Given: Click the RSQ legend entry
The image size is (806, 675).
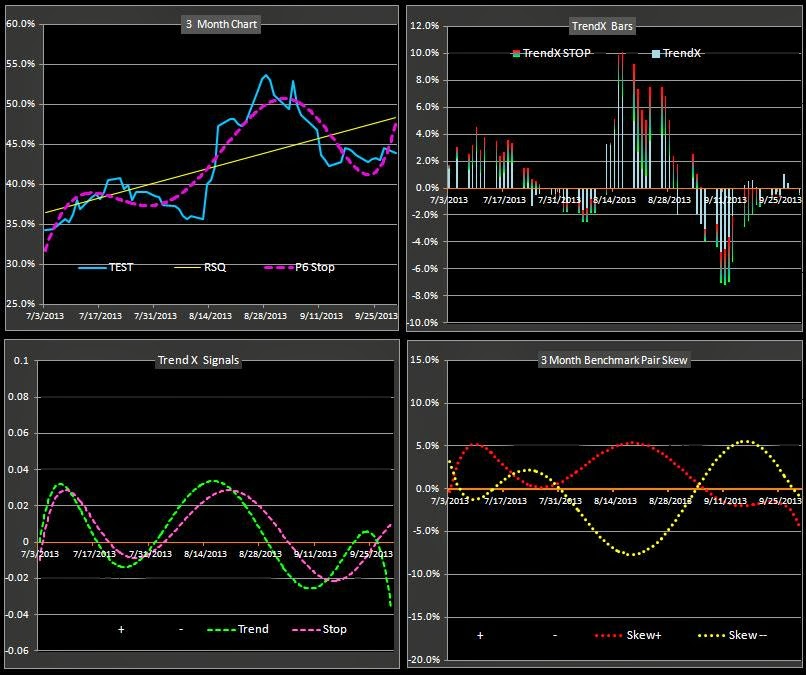Looking at the screenshot, I should [x=200, y=267].
